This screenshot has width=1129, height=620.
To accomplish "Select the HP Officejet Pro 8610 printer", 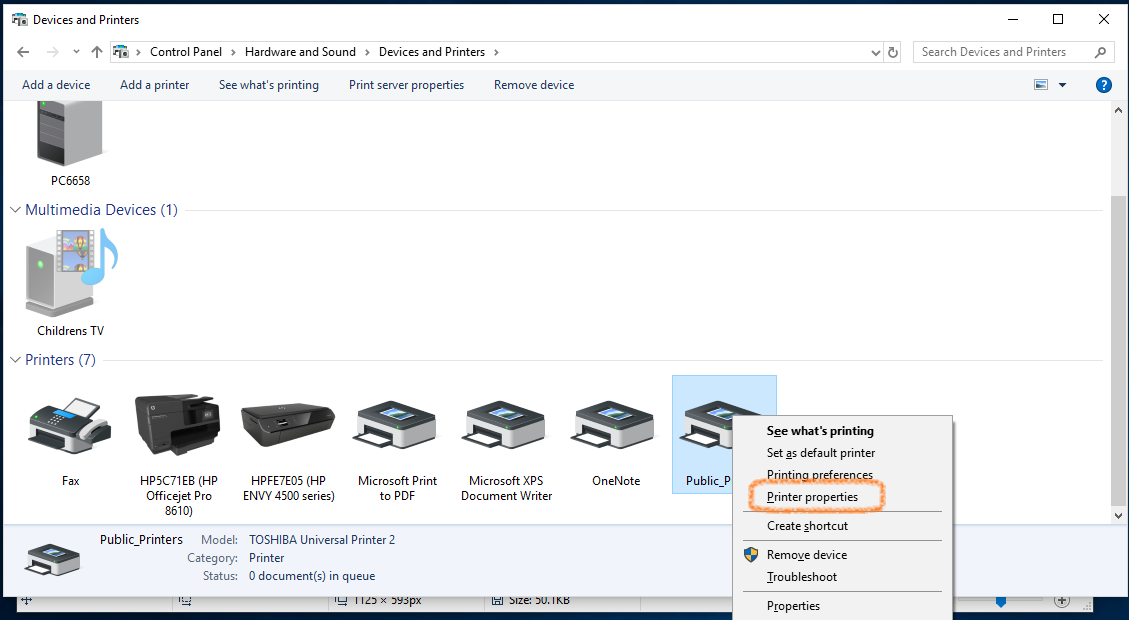I will pos(178,425).
